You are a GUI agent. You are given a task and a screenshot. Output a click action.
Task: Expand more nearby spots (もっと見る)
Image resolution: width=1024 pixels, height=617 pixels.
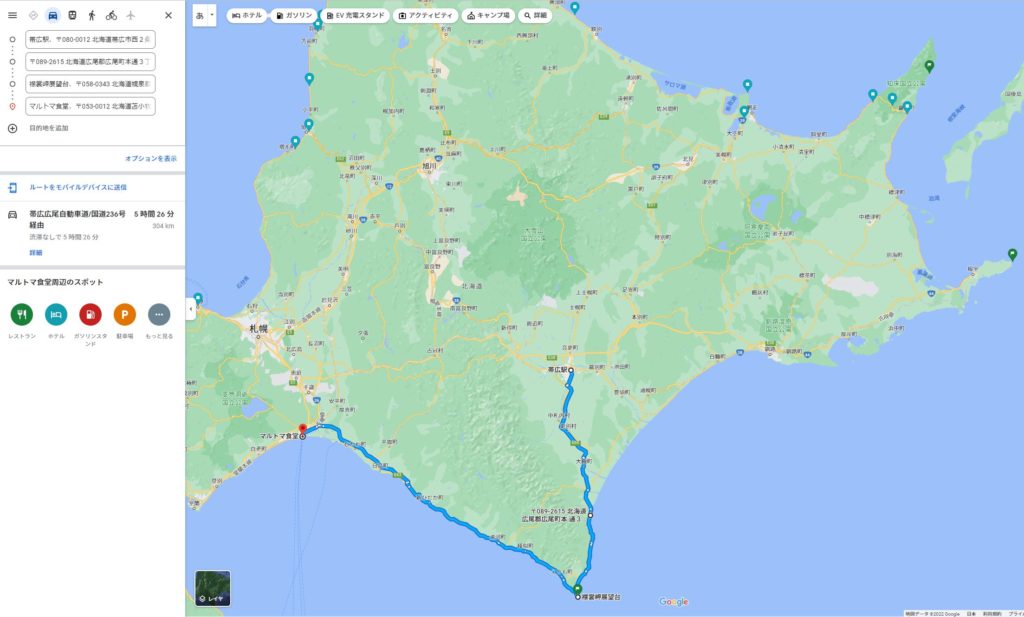pyautogui.click(x=159, y=315)
